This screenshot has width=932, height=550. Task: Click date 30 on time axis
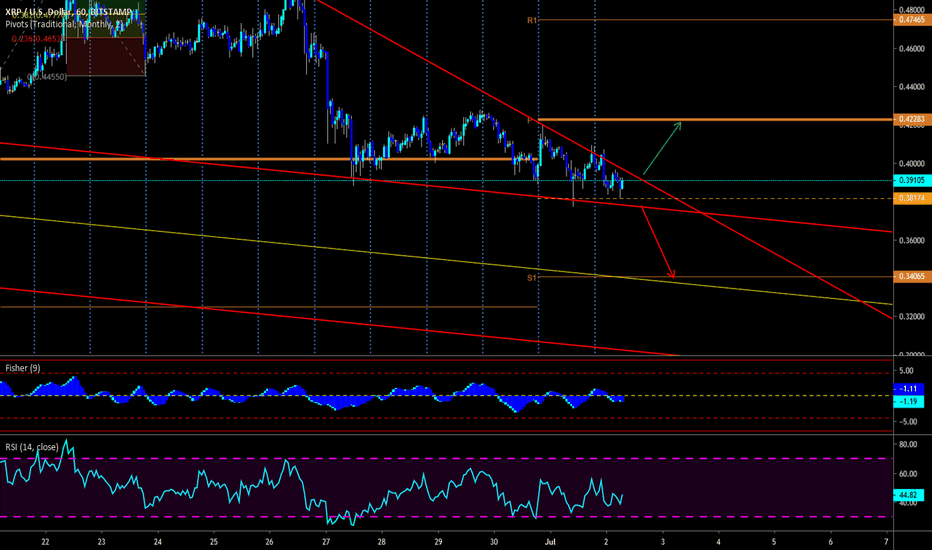pyautogui.click(x=494, y=542)
